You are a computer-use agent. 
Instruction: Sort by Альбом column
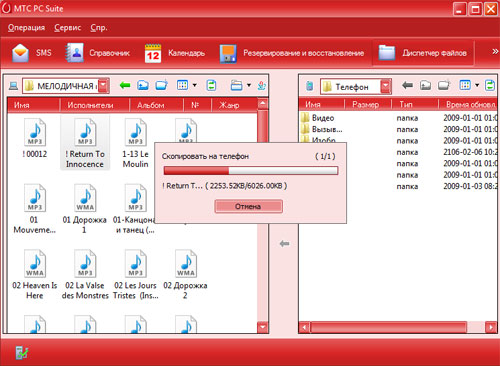pos(156,105)
